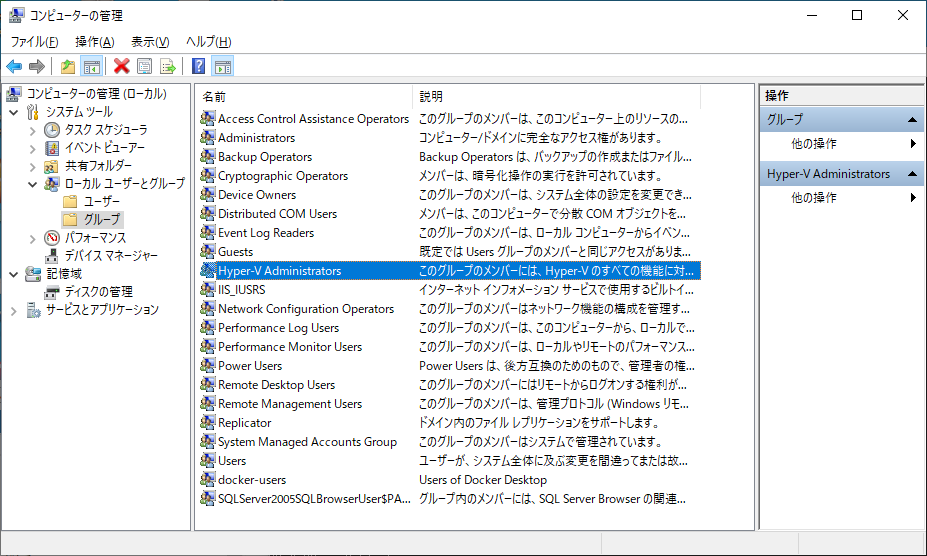
Task: Click the Back arrow toolbar icon
Action: click(14, 66)
